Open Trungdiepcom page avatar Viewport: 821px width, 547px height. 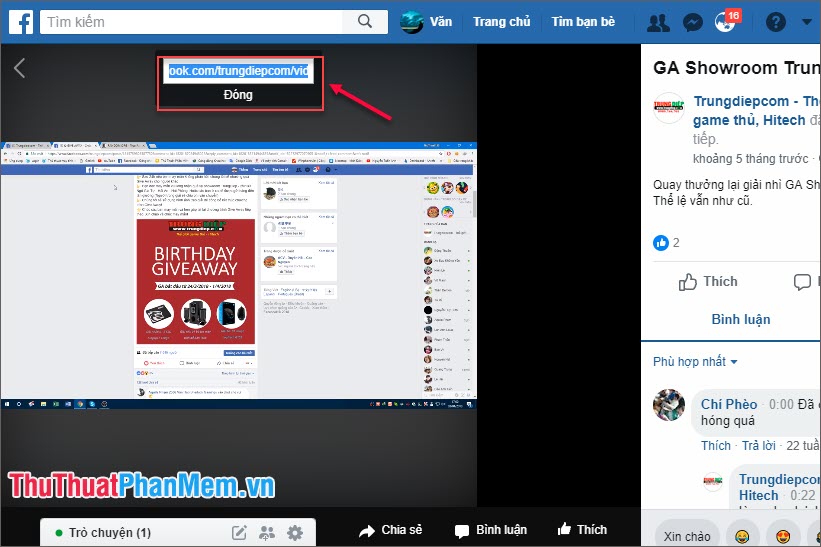[669, 108]
